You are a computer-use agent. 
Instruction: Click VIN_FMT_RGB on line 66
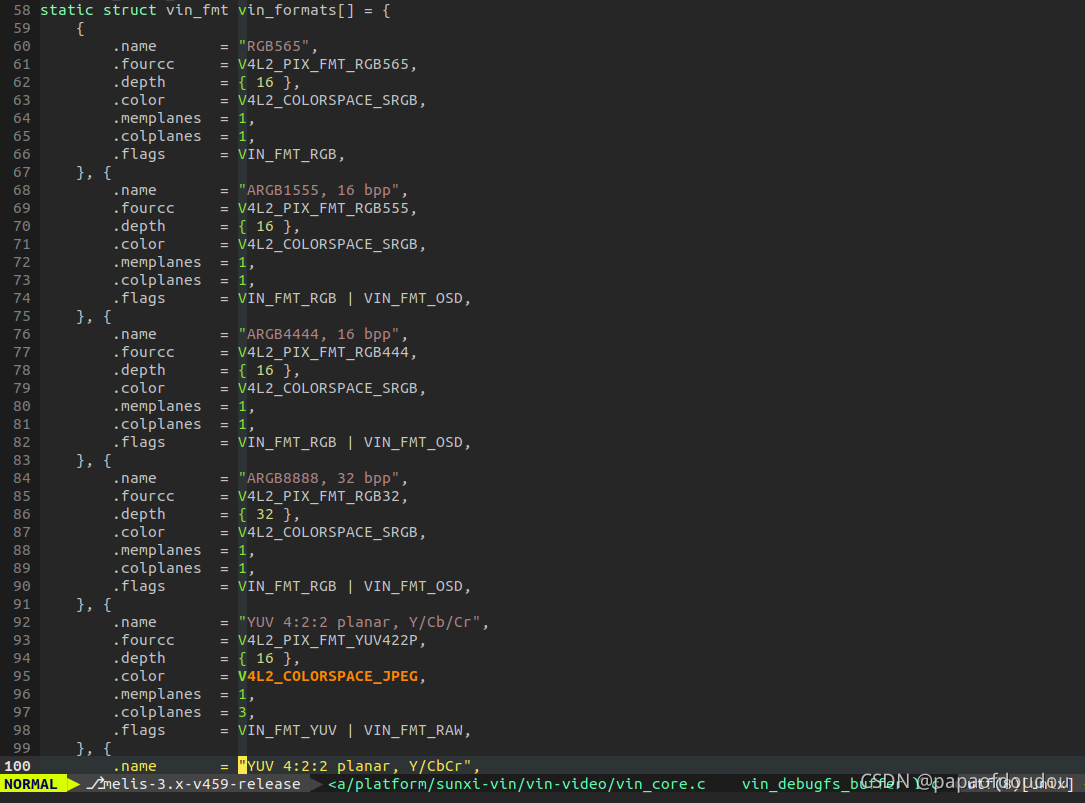pyautogui.click(x=287, y=154)
